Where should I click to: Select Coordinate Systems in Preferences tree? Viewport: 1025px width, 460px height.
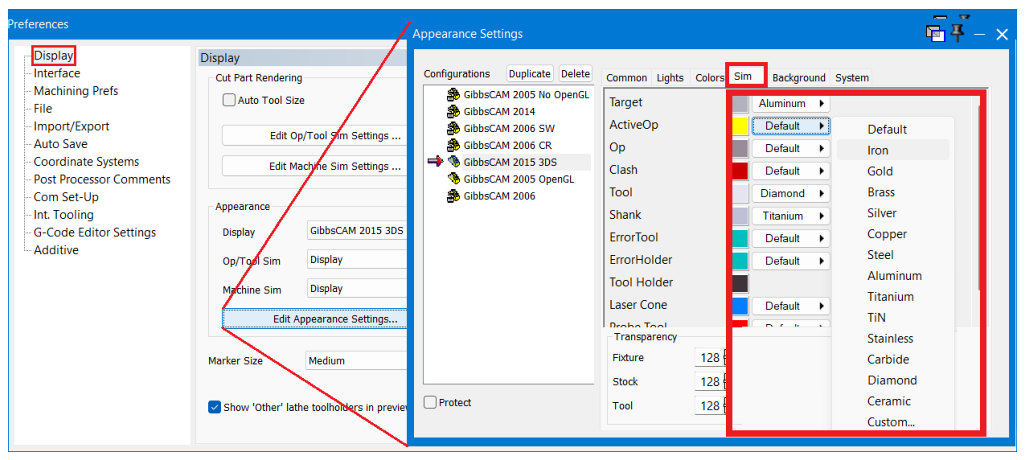pyautogui.click(x=86, y=161)
